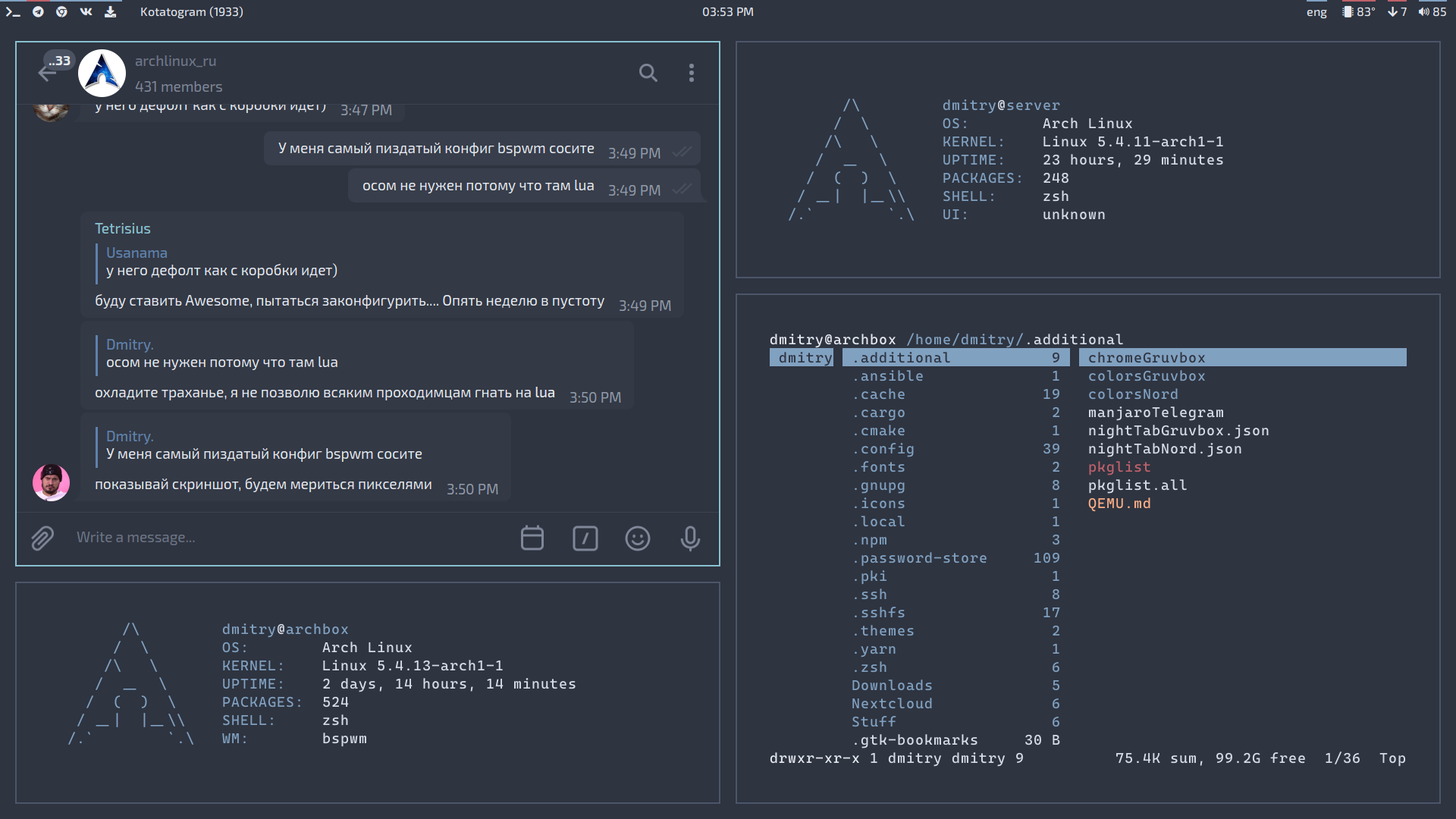1456x819 pixels.
Task: Click the archlinux_ru chat title
Action: pyautogui.click(x=175, y=61)
